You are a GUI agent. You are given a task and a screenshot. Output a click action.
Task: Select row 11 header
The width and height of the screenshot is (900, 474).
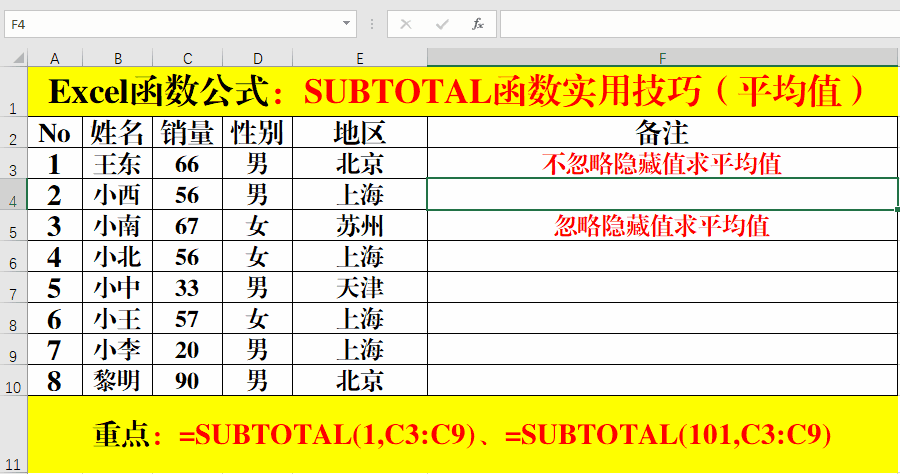pyautogui.click(x=13, y=434)
